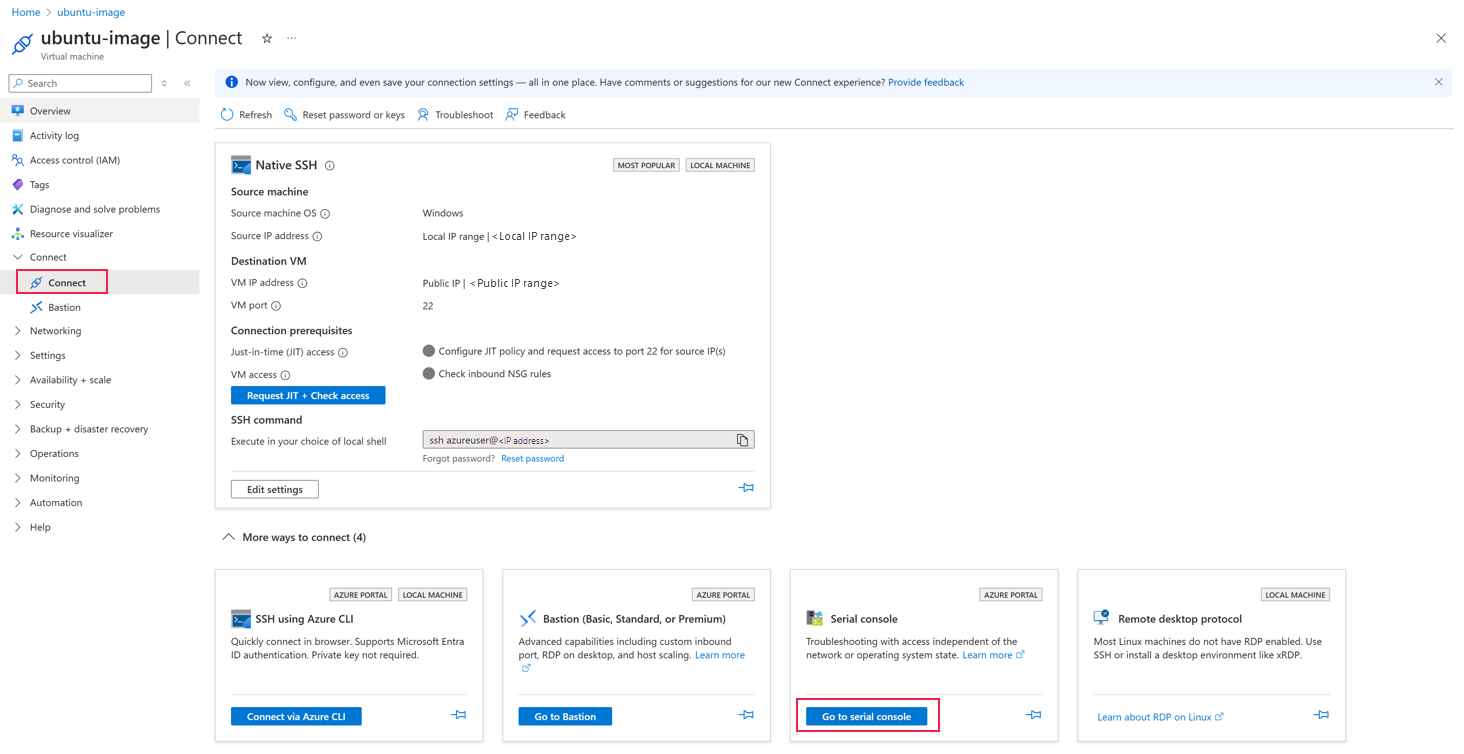Collapse More ways to connect section

(x=229, y=537)
